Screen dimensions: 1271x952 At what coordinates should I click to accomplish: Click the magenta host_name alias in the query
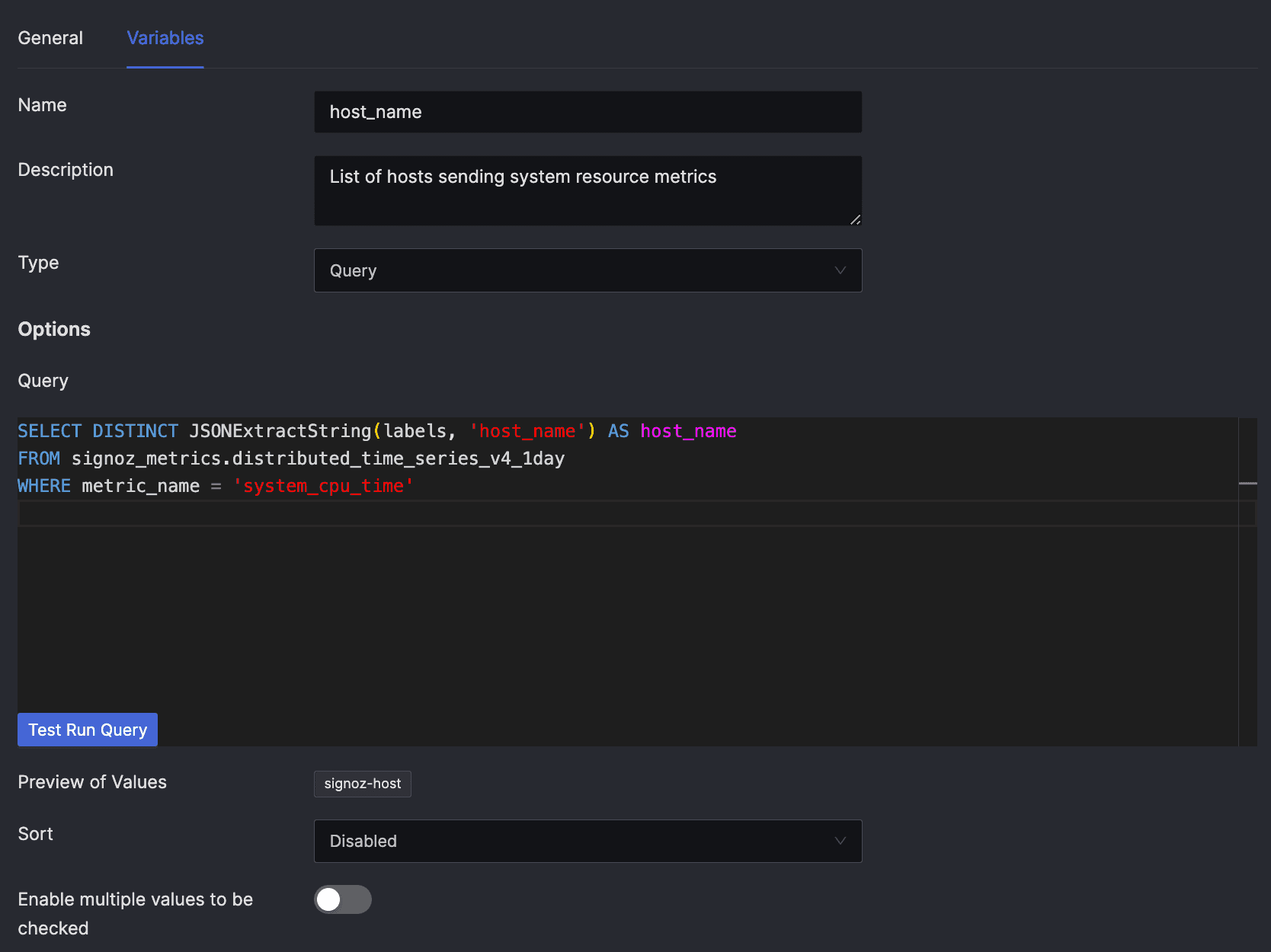click(x=688, y=431)
